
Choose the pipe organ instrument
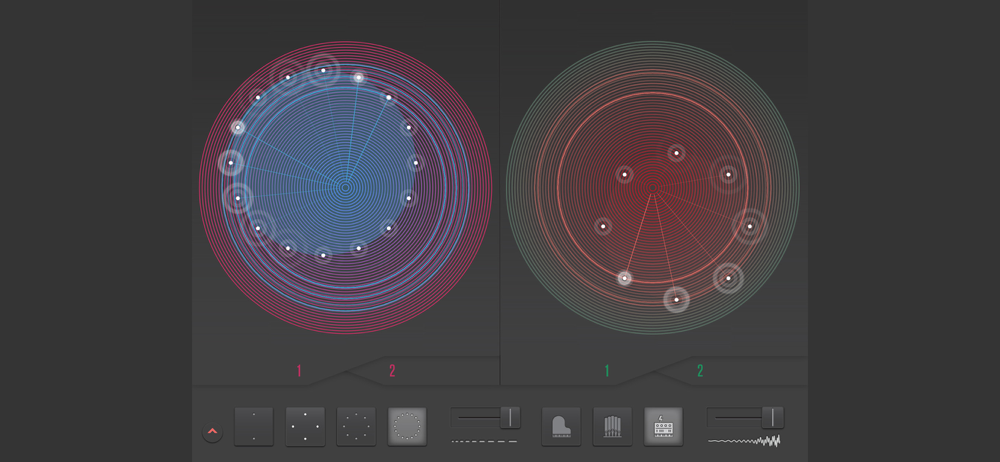coord(612,426)
